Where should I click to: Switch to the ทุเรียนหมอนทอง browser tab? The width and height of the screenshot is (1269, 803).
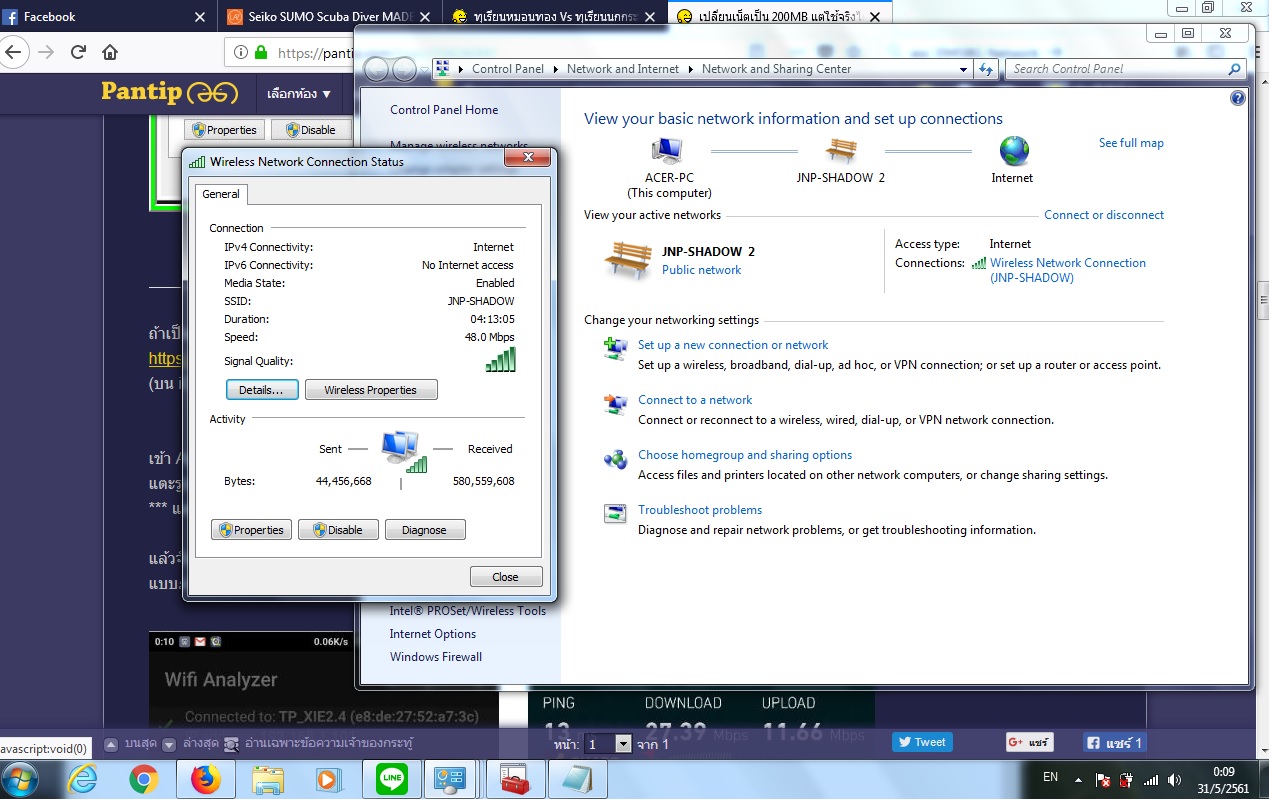tap(555, 17)
